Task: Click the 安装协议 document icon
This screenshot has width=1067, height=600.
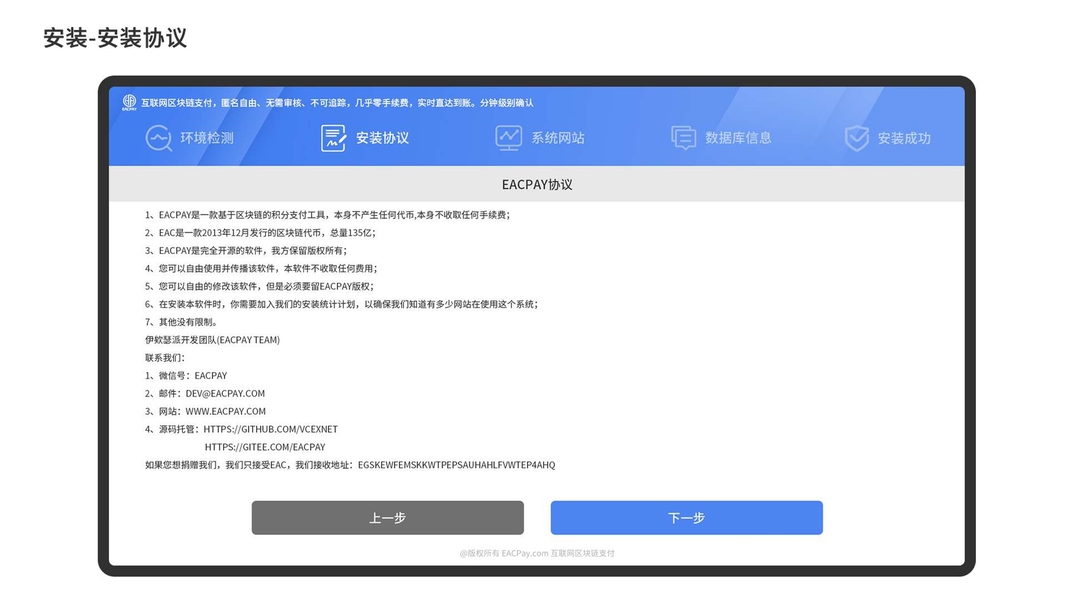Action: pyautogui.click(x=333, y=138)
